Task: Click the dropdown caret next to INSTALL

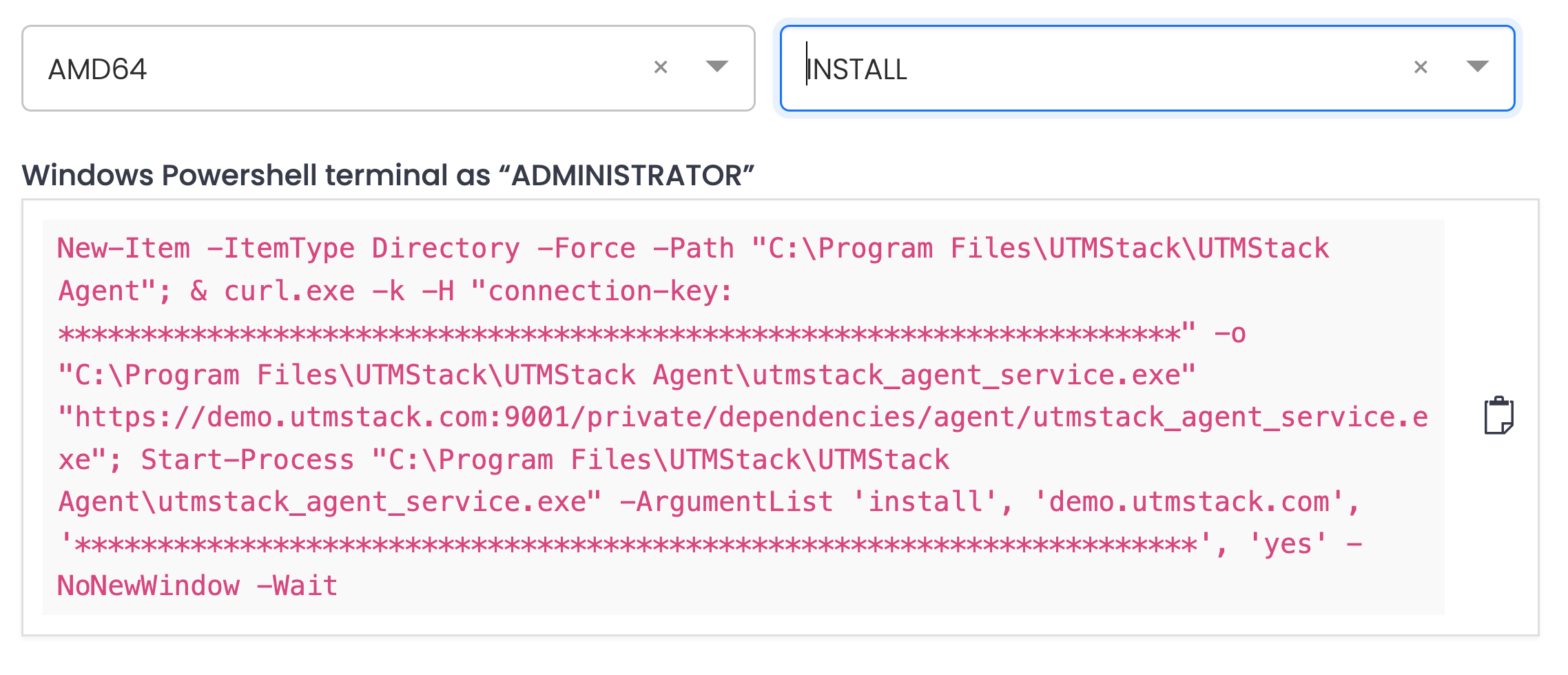Action: tap(1476, 66)
